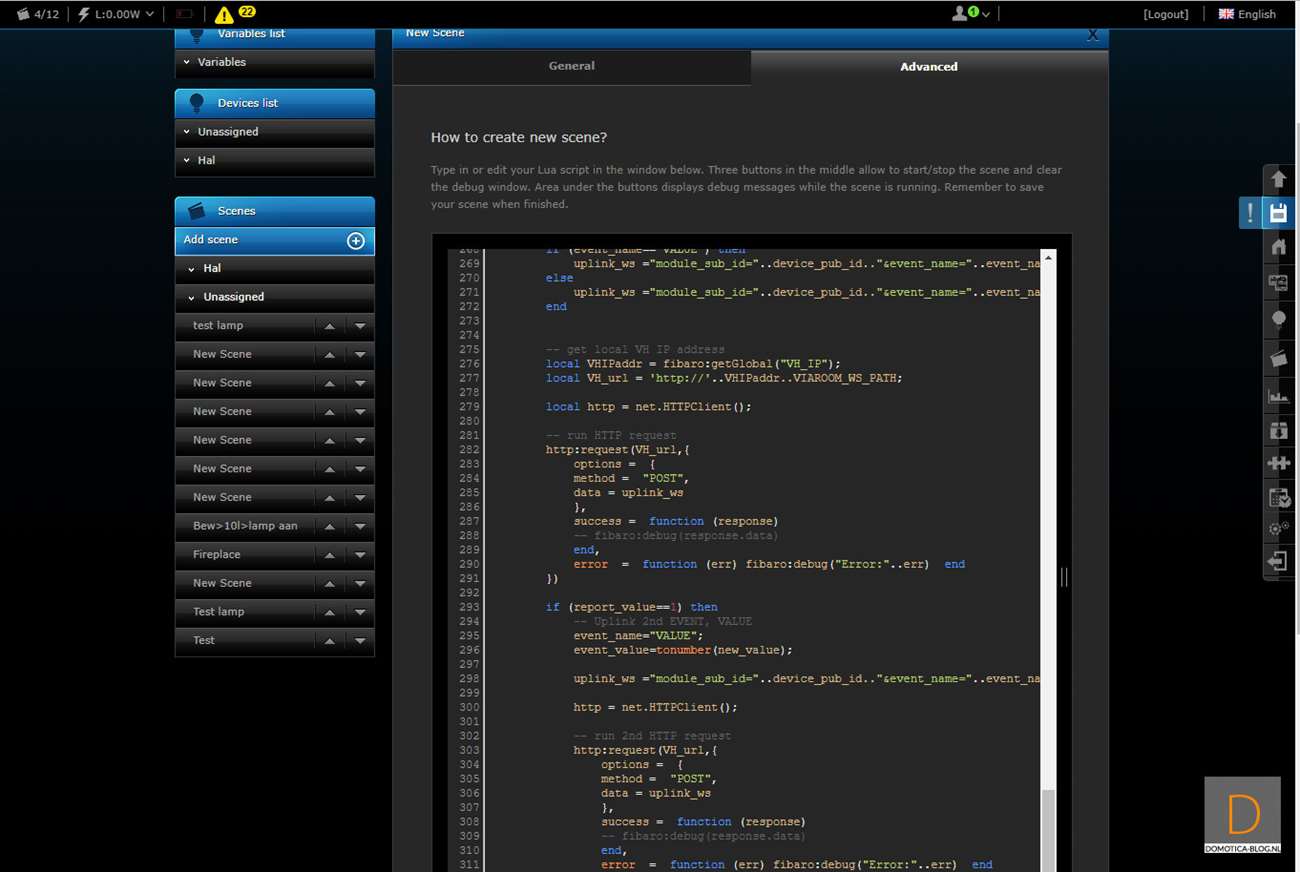1300x872 pixels.
Task: Move the test lamp scene down
Action: pos(360,326)
